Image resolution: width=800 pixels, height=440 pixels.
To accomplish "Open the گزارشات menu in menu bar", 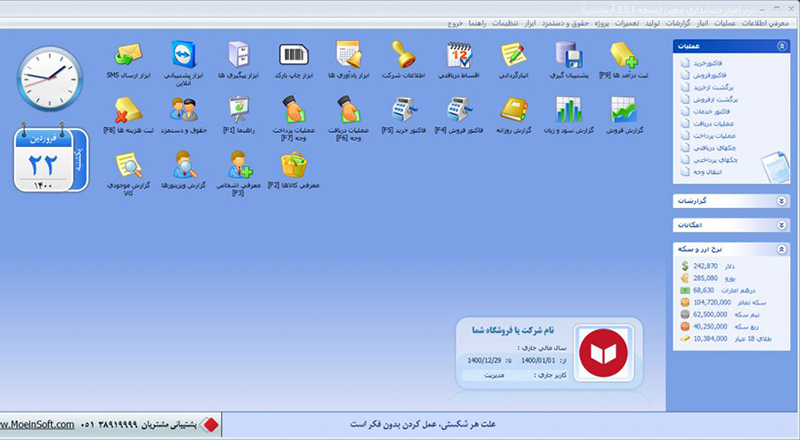I will 678,23.
